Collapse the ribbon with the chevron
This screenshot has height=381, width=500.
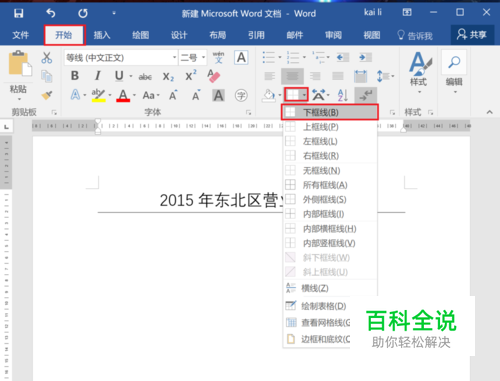tap(489, 112)
